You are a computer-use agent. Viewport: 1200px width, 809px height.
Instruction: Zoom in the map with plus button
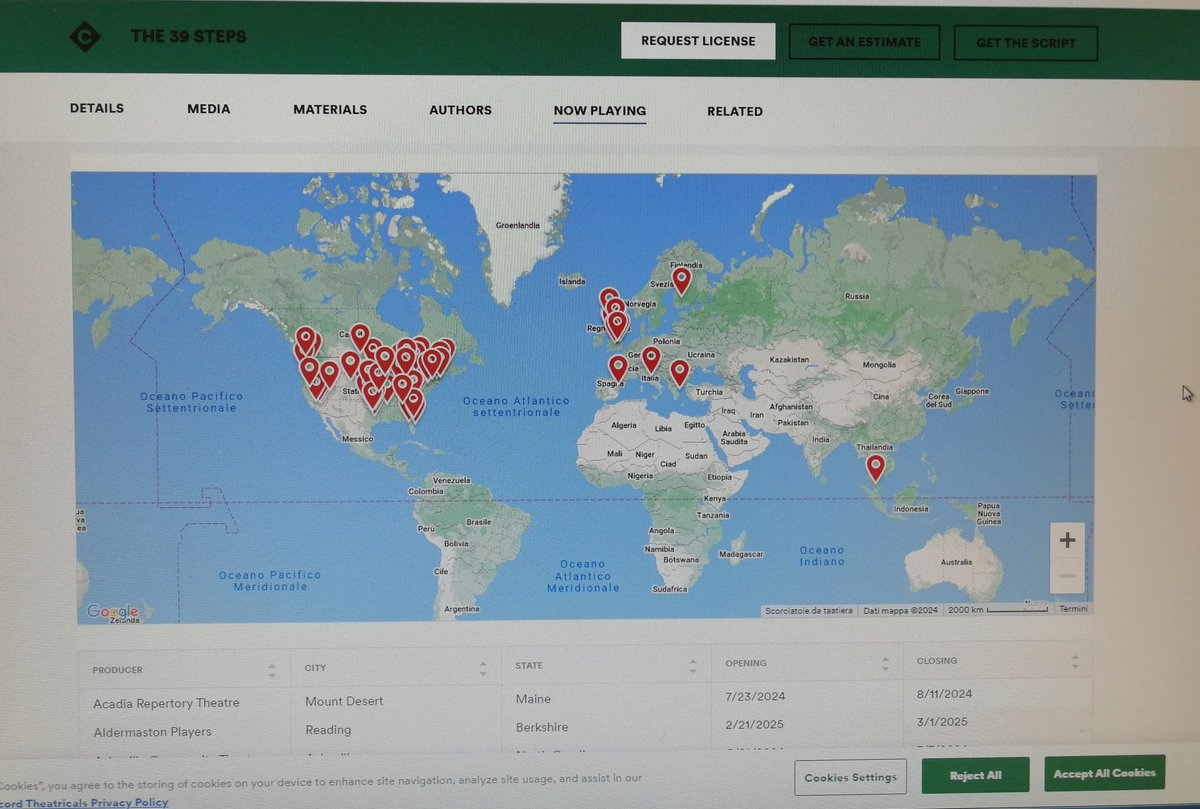point(1067,541)
